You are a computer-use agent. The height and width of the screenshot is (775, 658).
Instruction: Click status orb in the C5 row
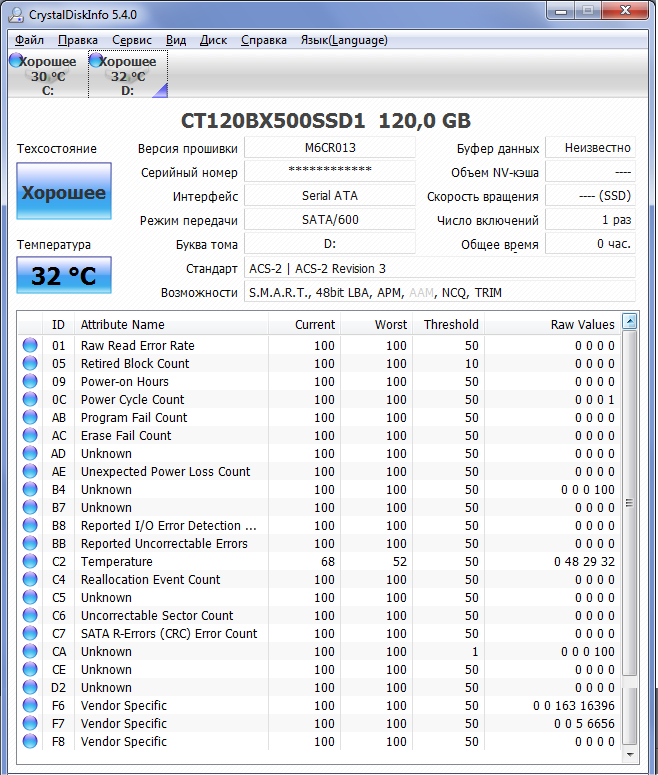pos(30,597)
